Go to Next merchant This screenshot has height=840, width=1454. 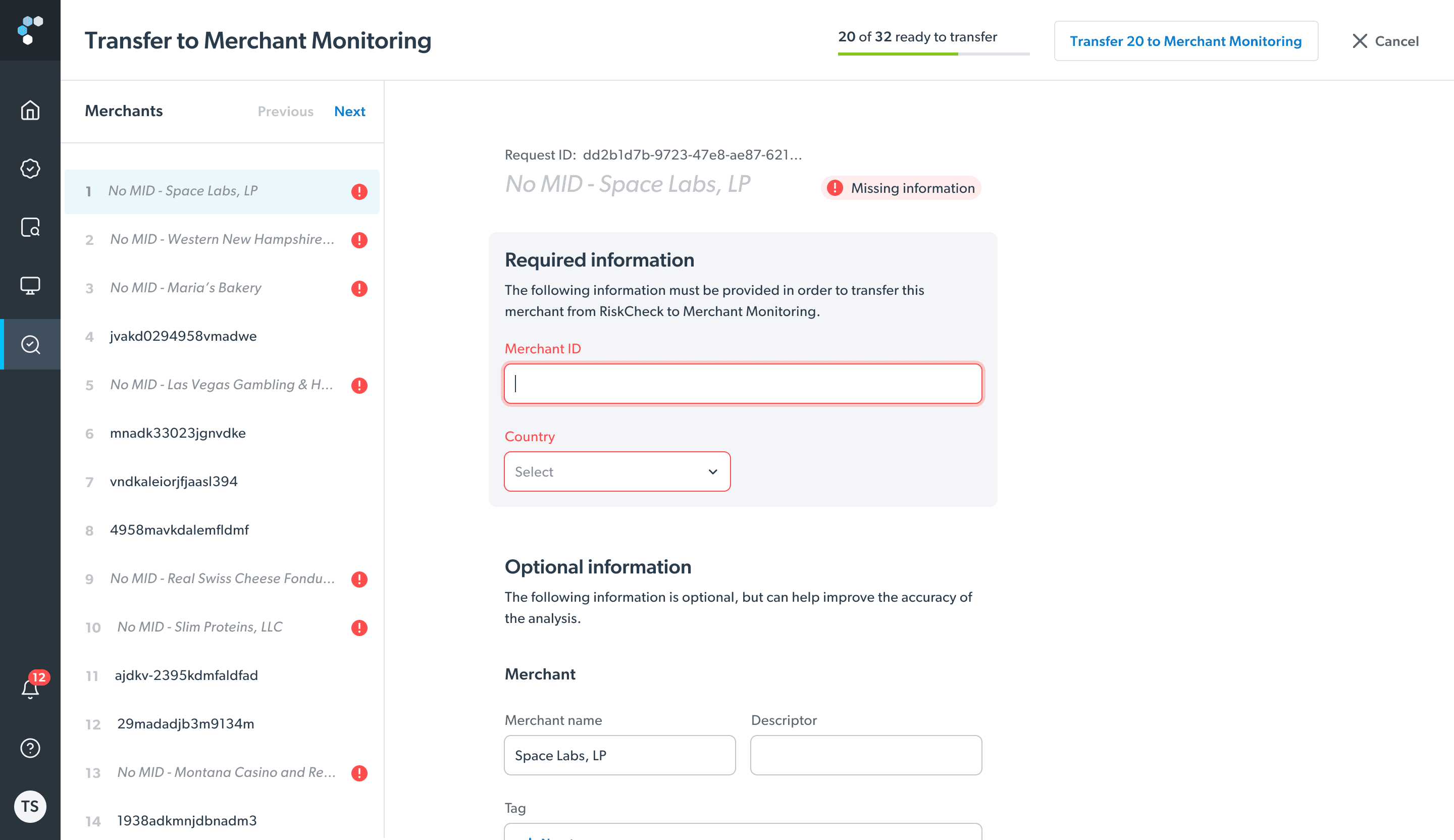[349, 112]
